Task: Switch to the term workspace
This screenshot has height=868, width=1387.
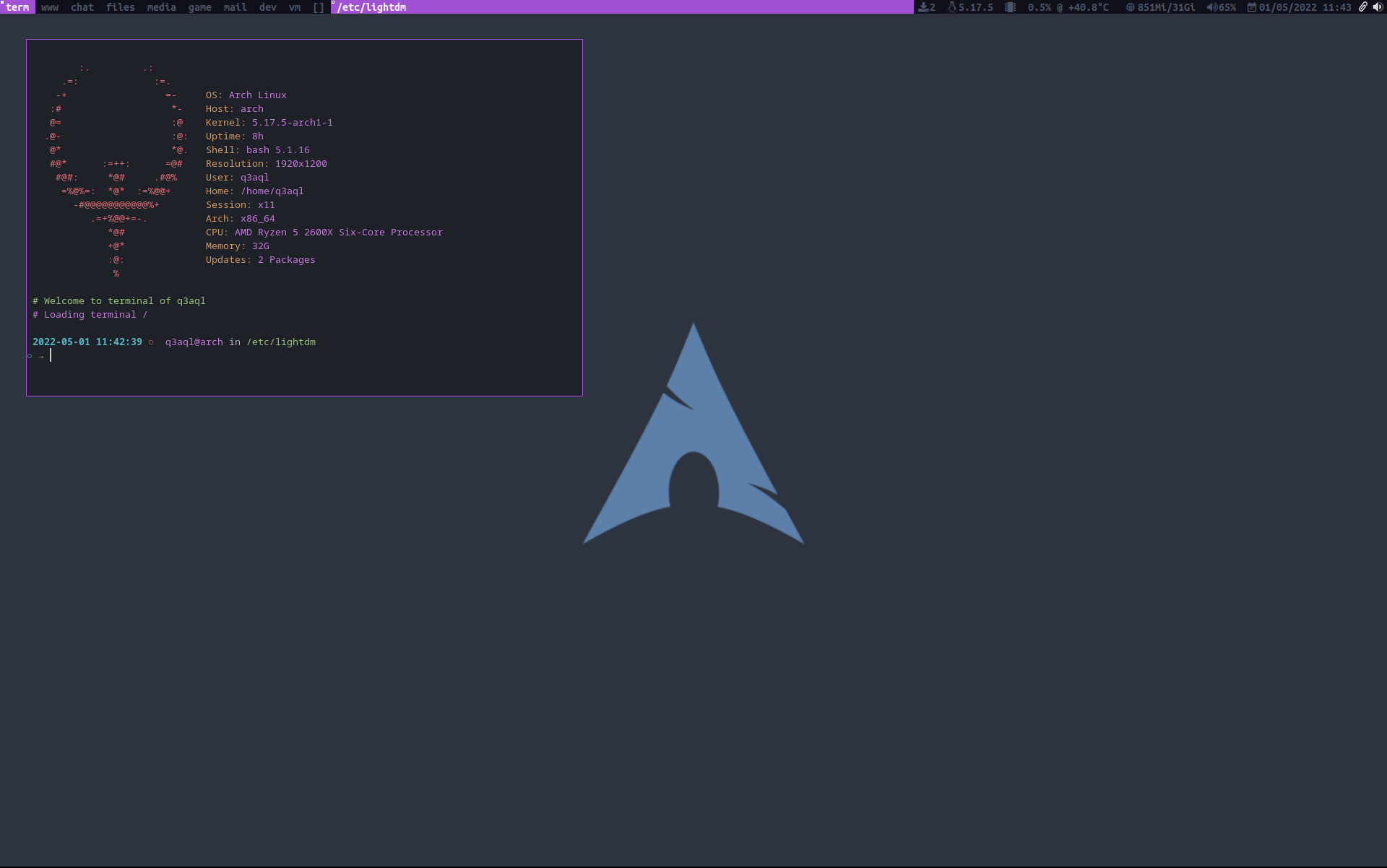Action: pos(17,7)
